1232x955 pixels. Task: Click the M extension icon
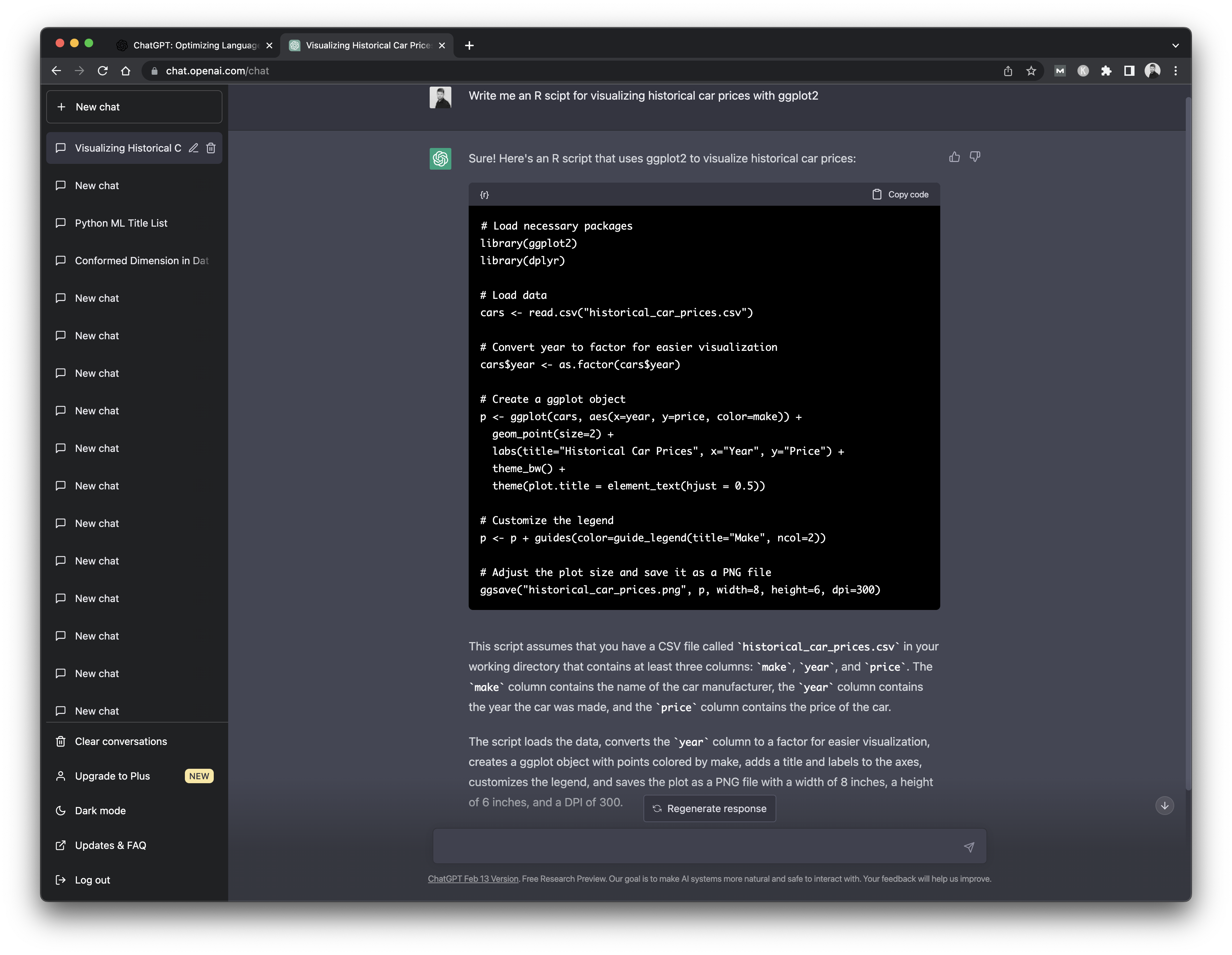[x=1060, y=71]
